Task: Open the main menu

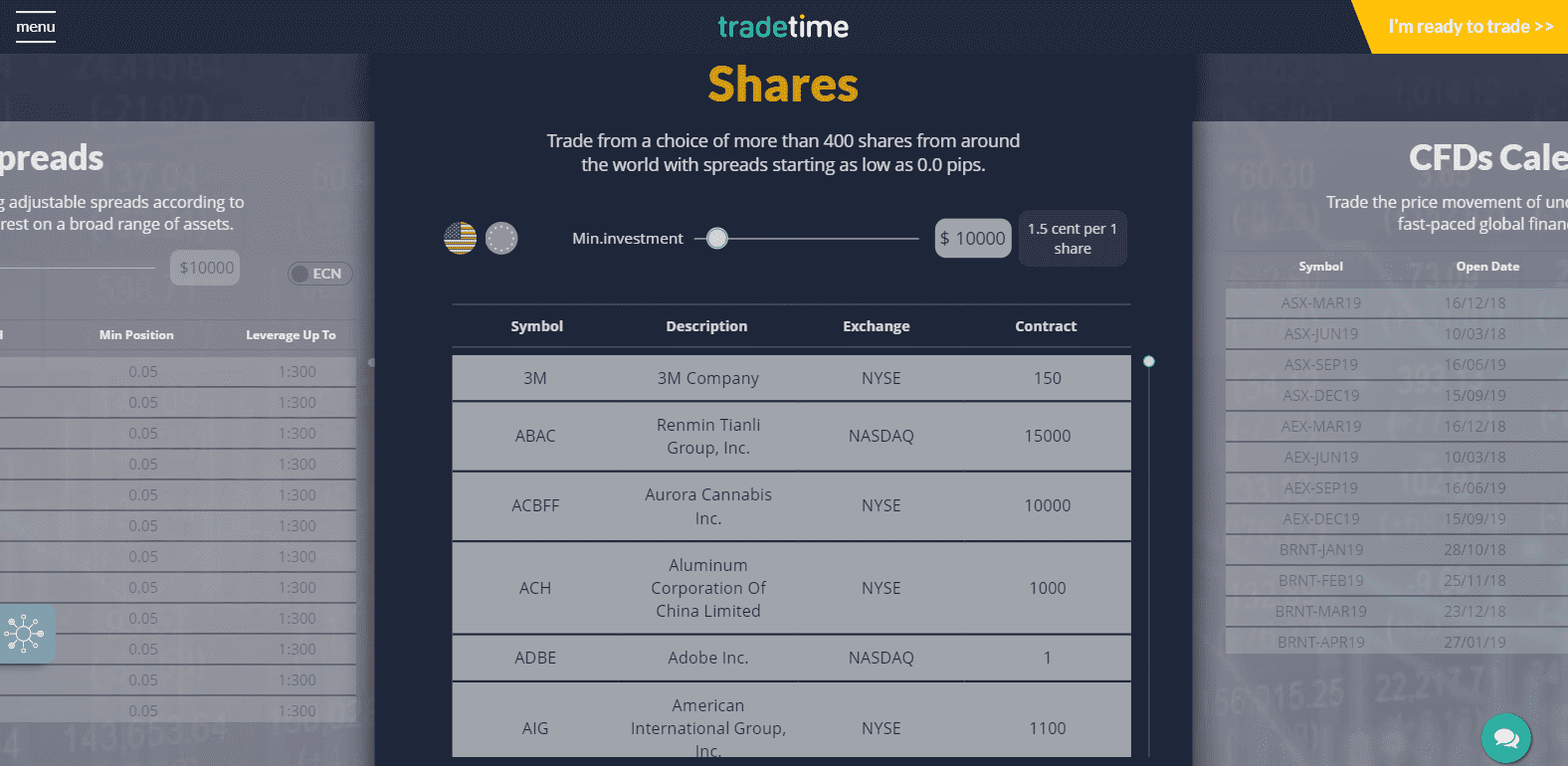Action: click(36, 27)
